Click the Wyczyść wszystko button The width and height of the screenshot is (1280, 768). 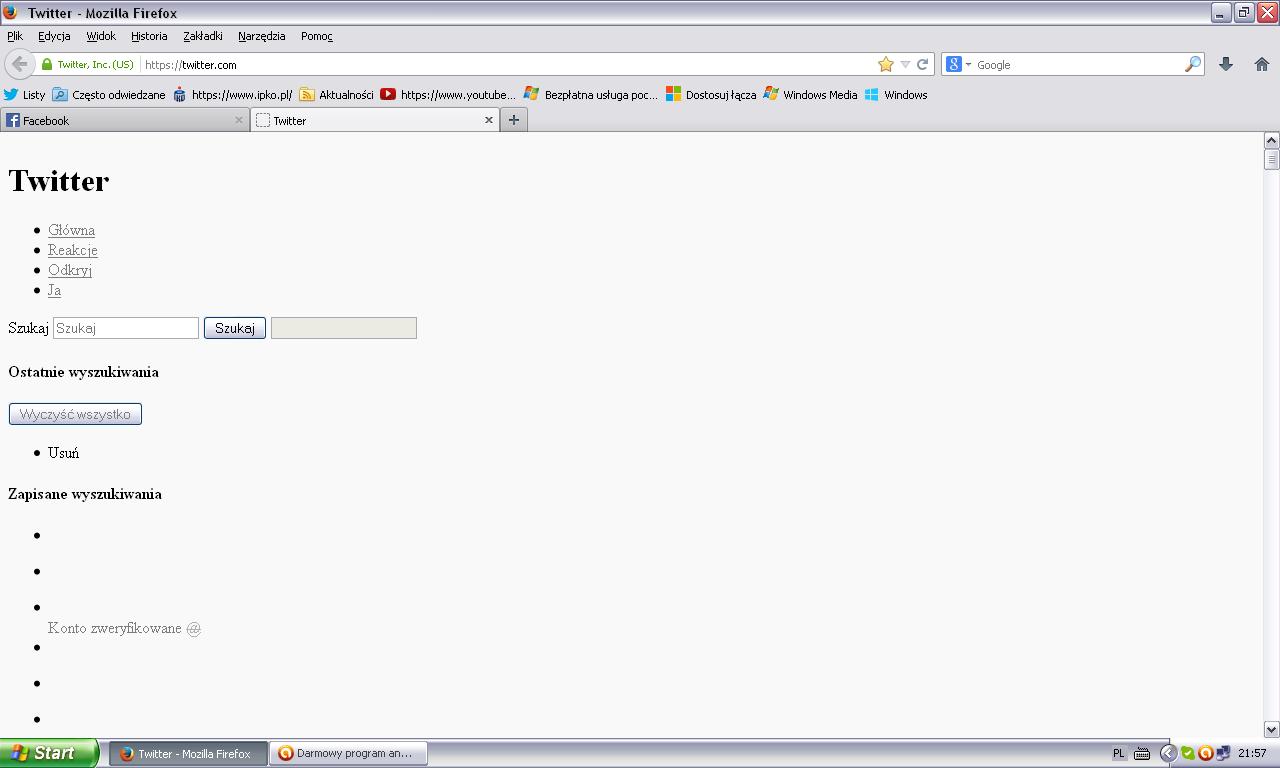click(75, 414)
